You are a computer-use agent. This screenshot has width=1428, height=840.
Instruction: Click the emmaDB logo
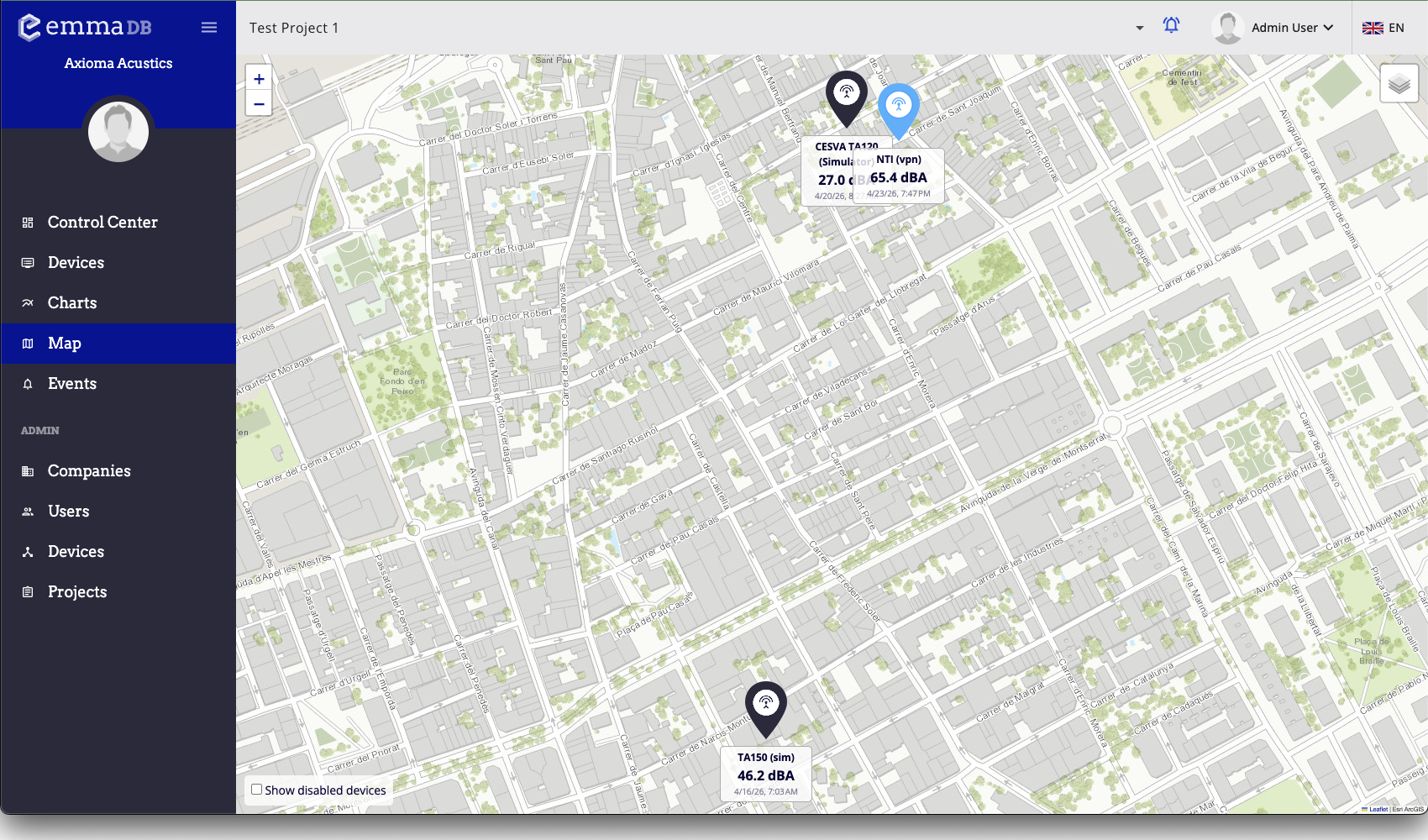point(85,27)
